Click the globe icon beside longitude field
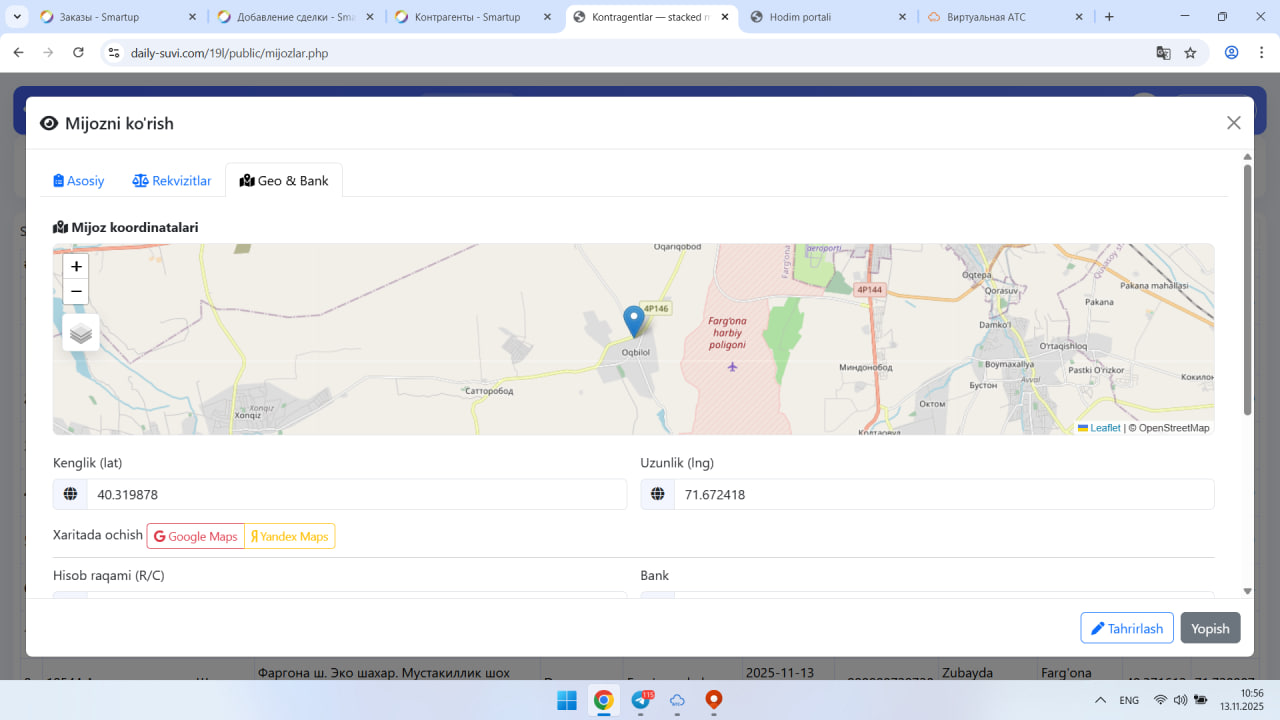The height and width of the screenshot is (720, 1280). tap(658, 494)
